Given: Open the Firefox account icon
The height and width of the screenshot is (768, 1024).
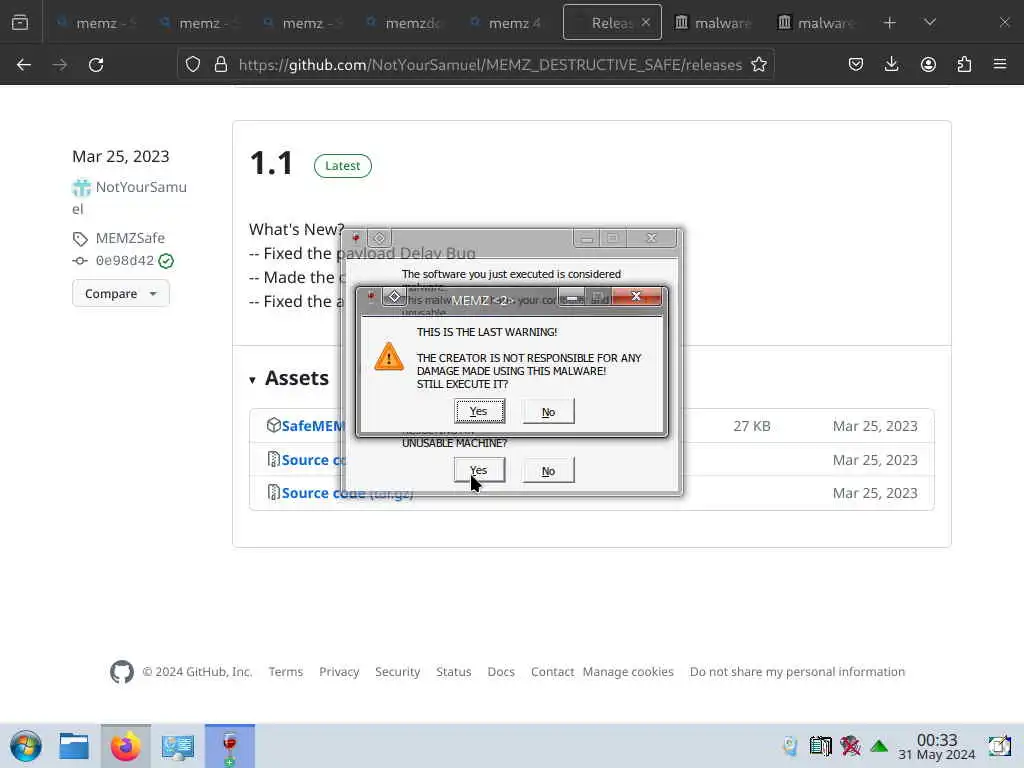Looking at the screenshot, I should tap(928, 65).
